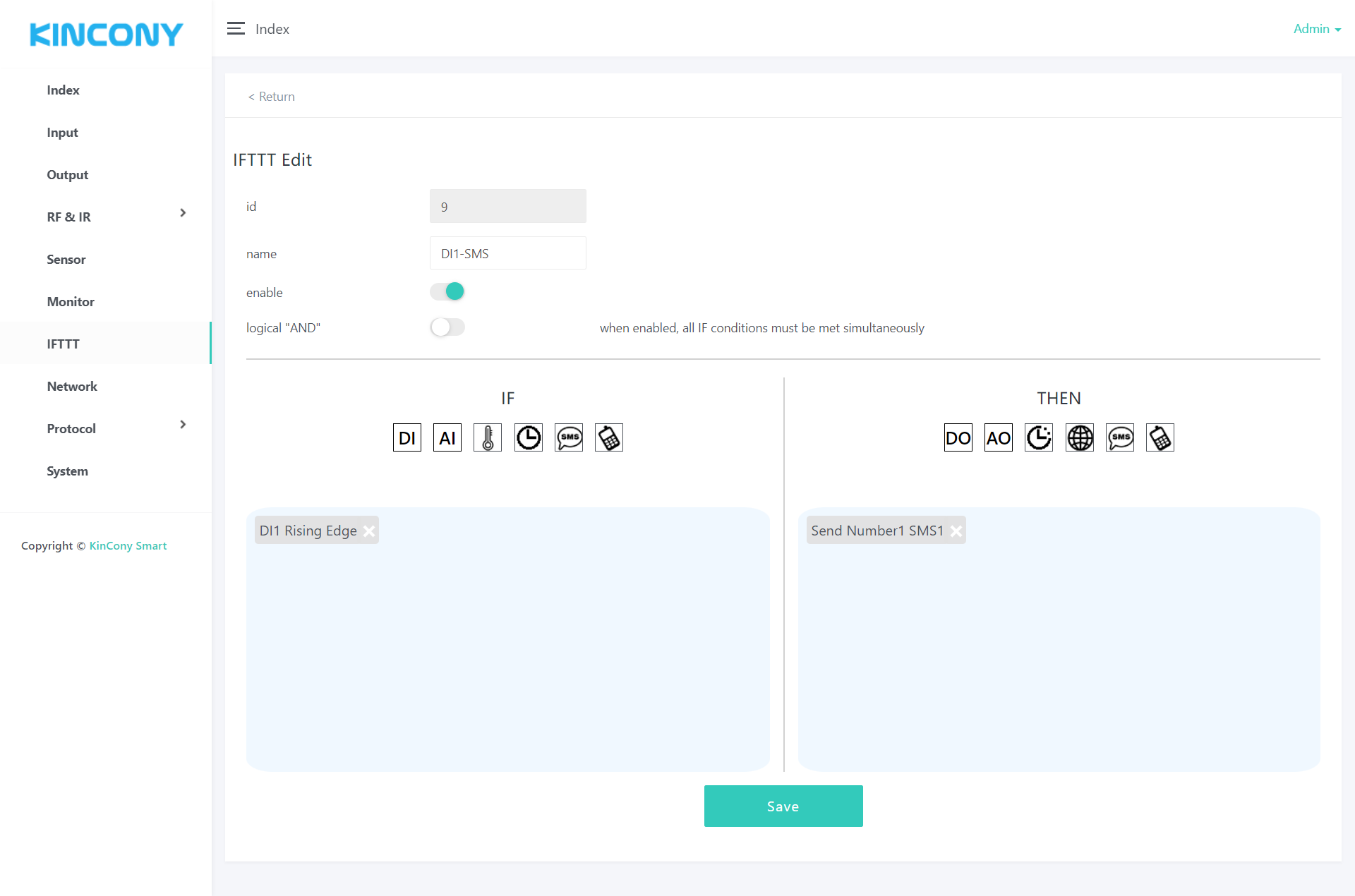Disable the enable toggle switch
Image resolution: width=1355 pixels, height=896 pixels.
447,291
